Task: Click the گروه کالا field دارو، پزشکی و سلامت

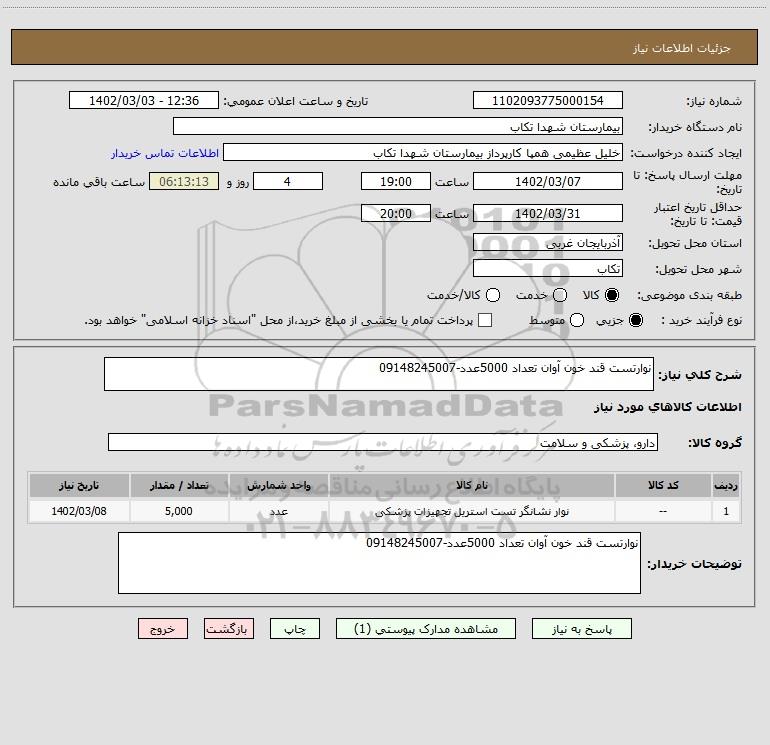Action: (383, 442)
